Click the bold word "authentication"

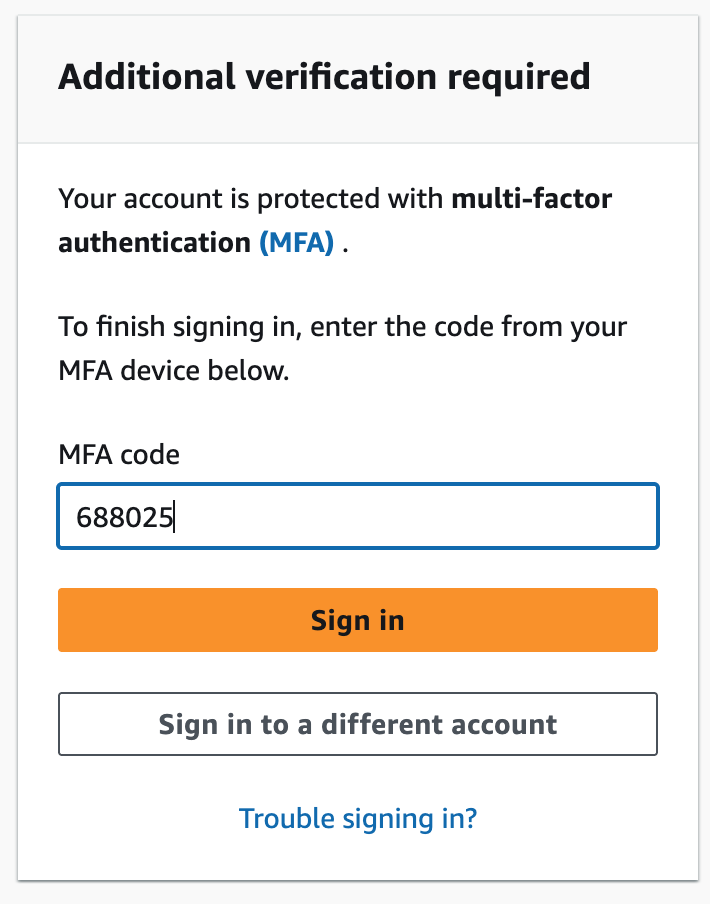[x=153, y=243]
